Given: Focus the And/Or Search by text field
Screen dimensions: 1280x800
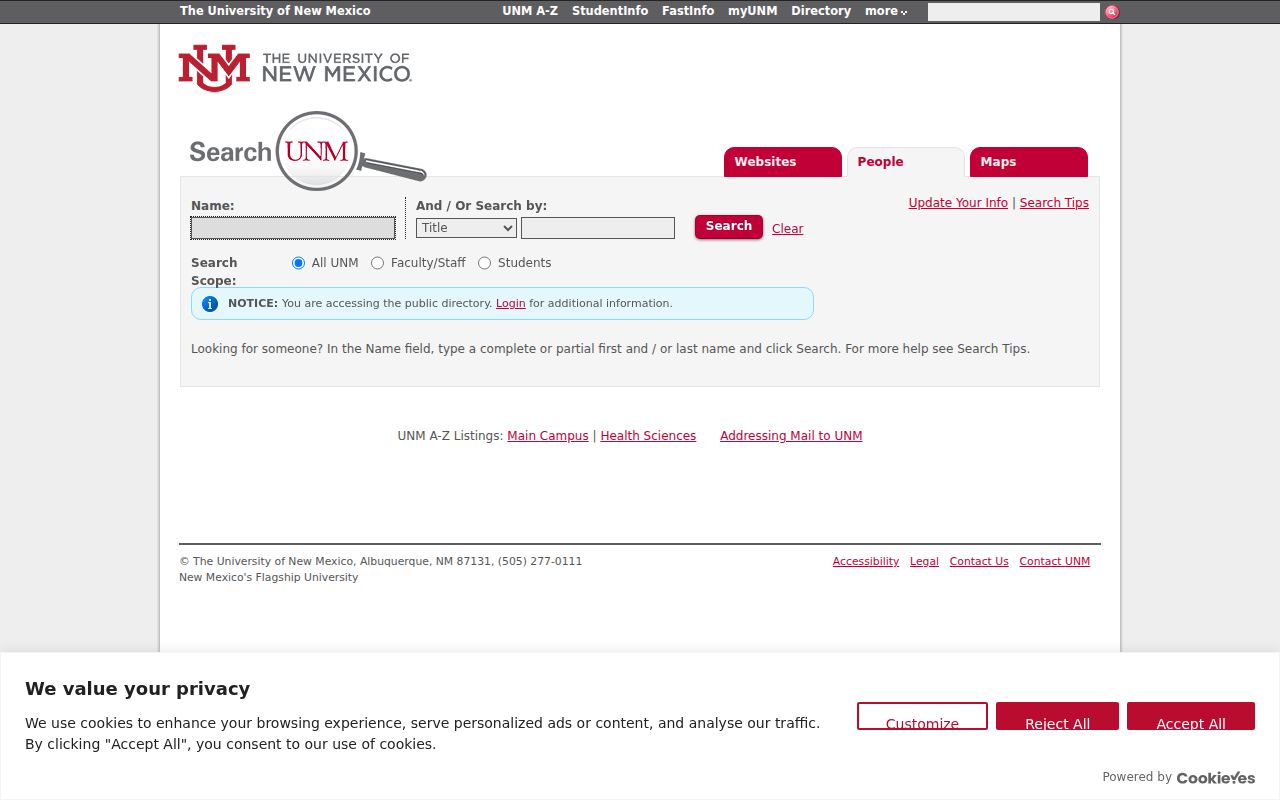Looking at the screenshot, I should 598,228.
